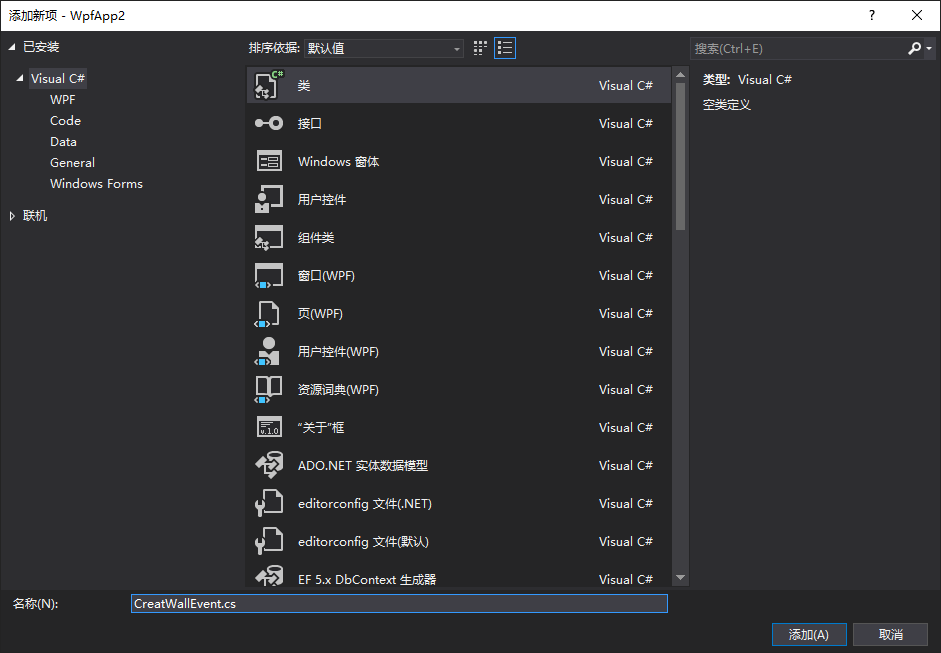This screenshot has height=653, width=941.
Task: Click the 取消 cancel button
Action: pyautogui.click(x=891, y=634)
